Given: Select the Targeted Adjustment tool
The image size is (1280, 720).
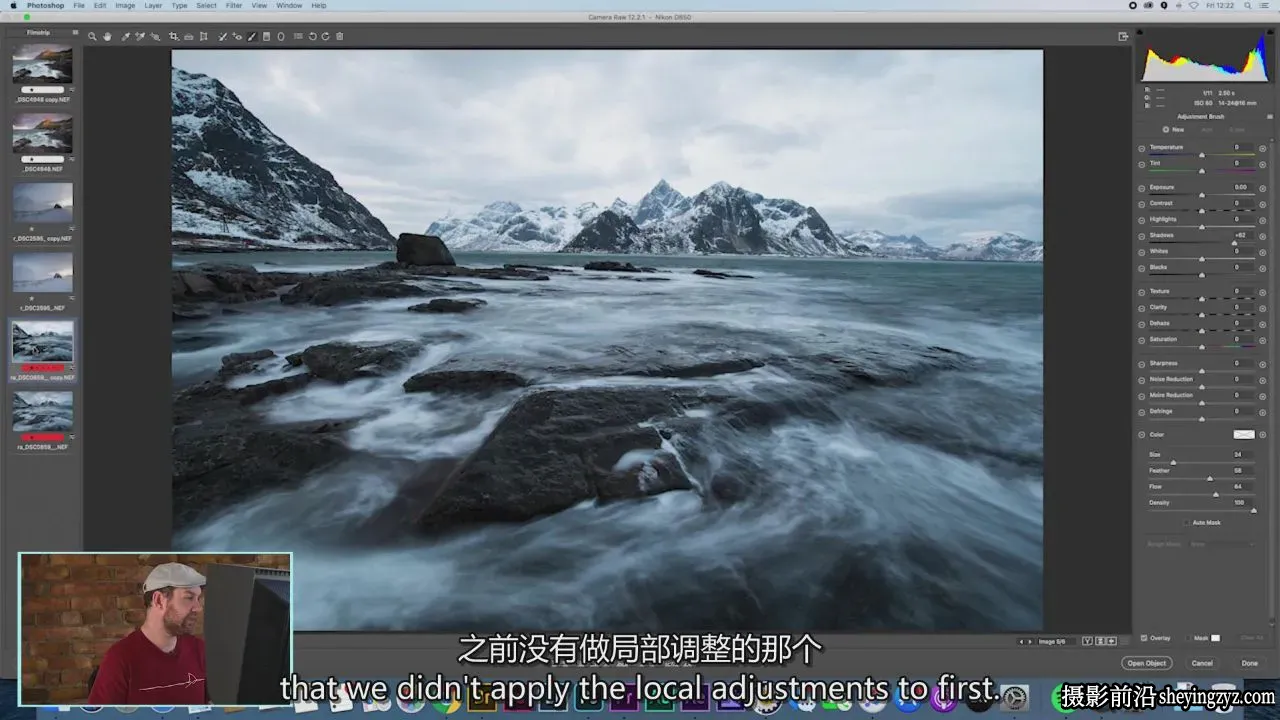Looking at the screenshot, I should pos(154,36).
